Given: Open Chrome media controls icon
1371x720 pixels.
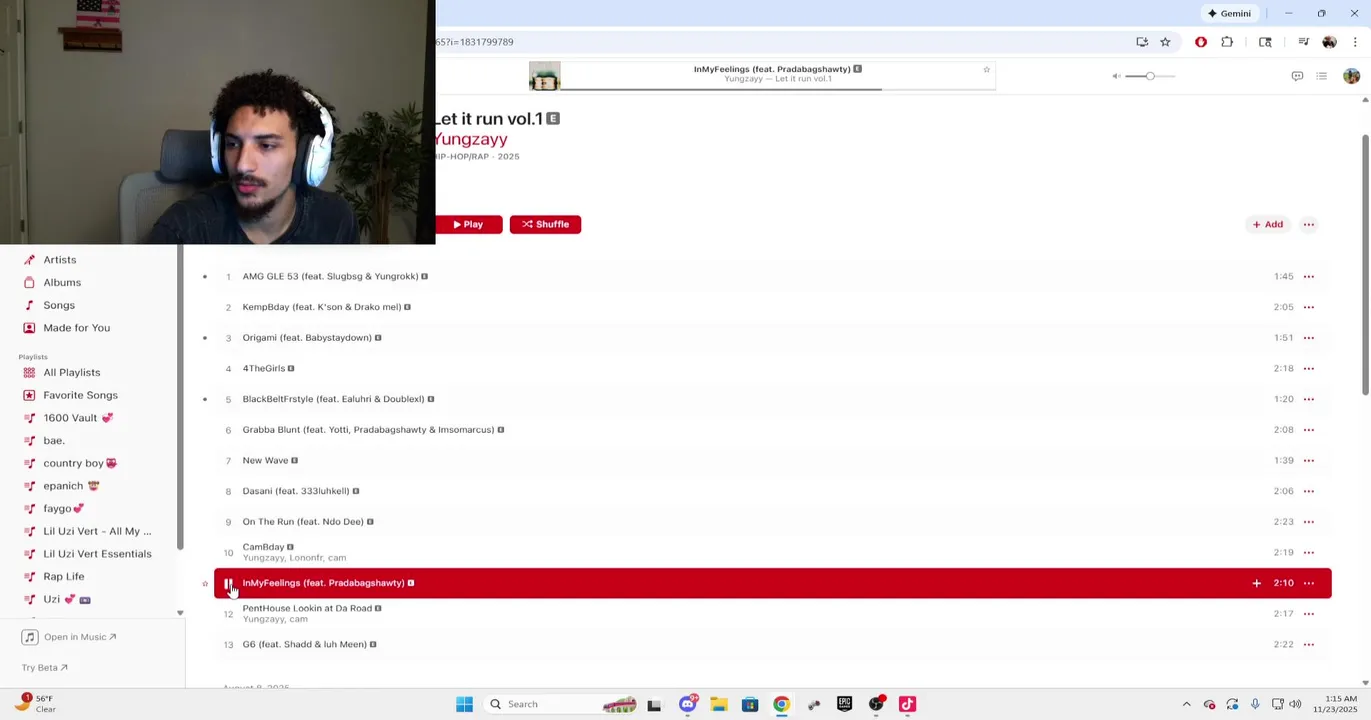Looking at the screenshot, I should coord(1303,42).
